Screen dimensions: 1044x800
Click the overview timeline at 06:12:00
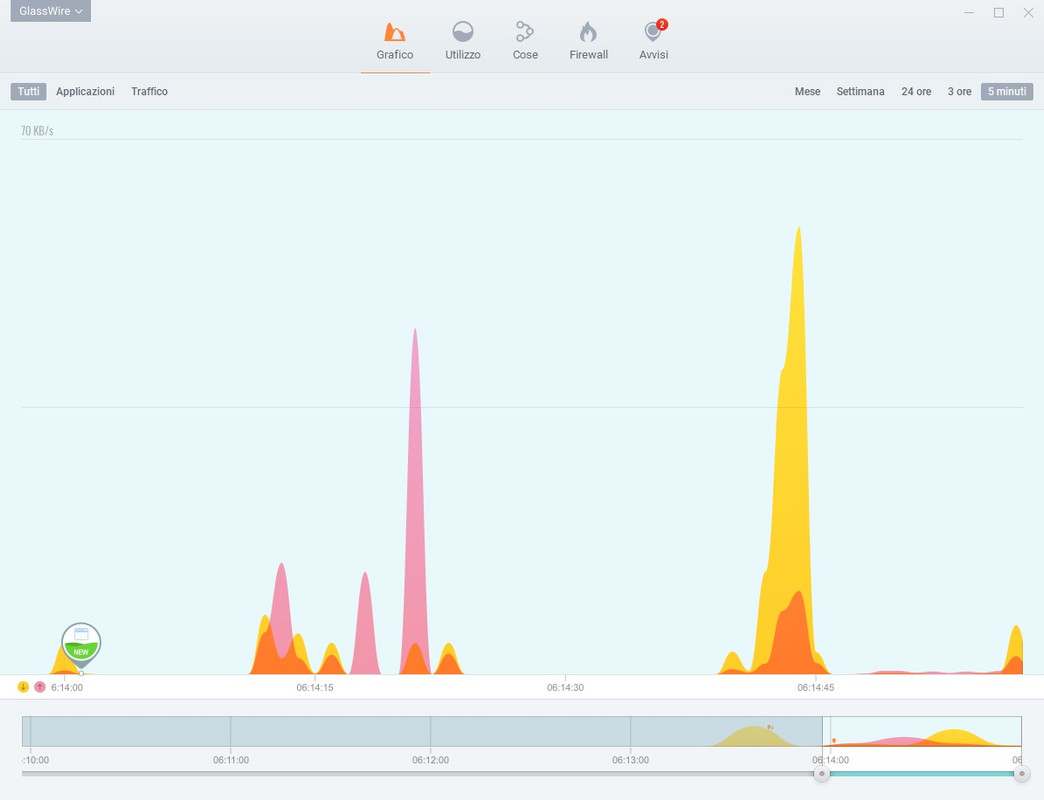(x=430, y=731)
